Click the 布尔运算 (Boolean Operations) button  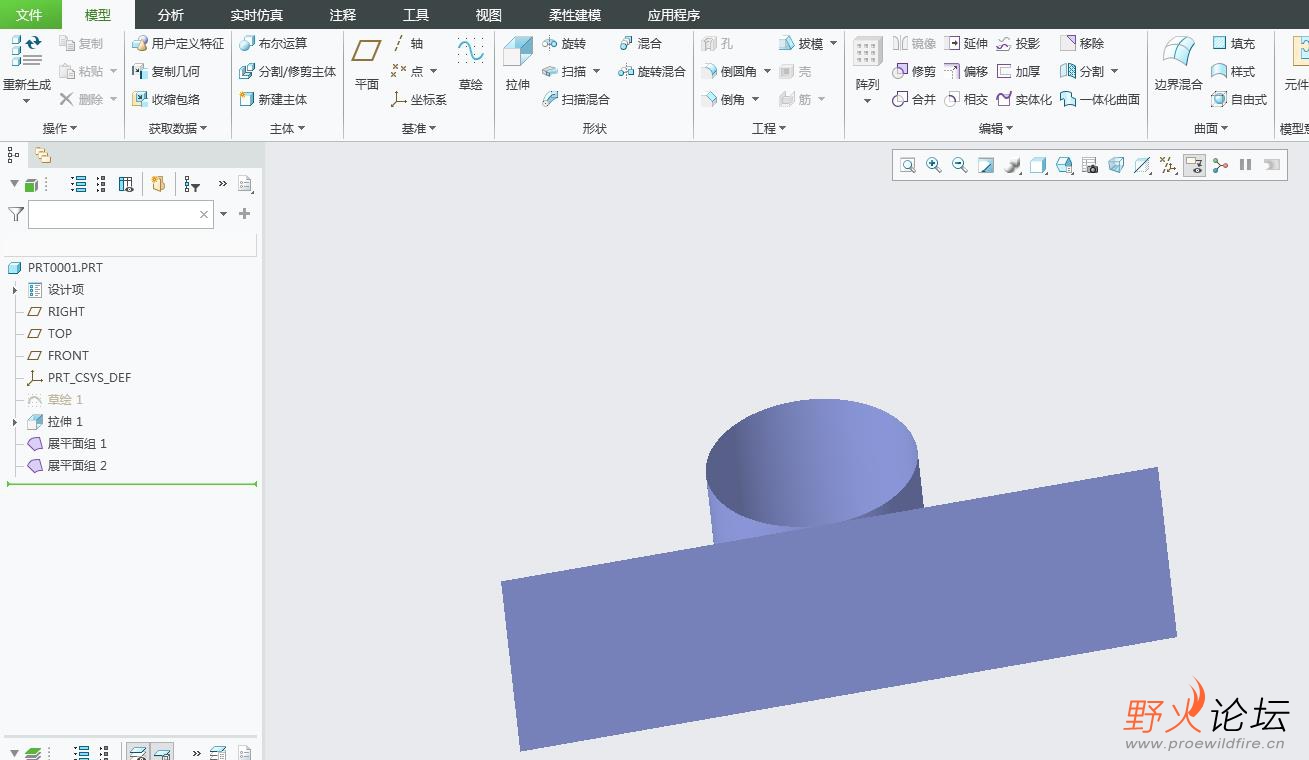[273, 44]
